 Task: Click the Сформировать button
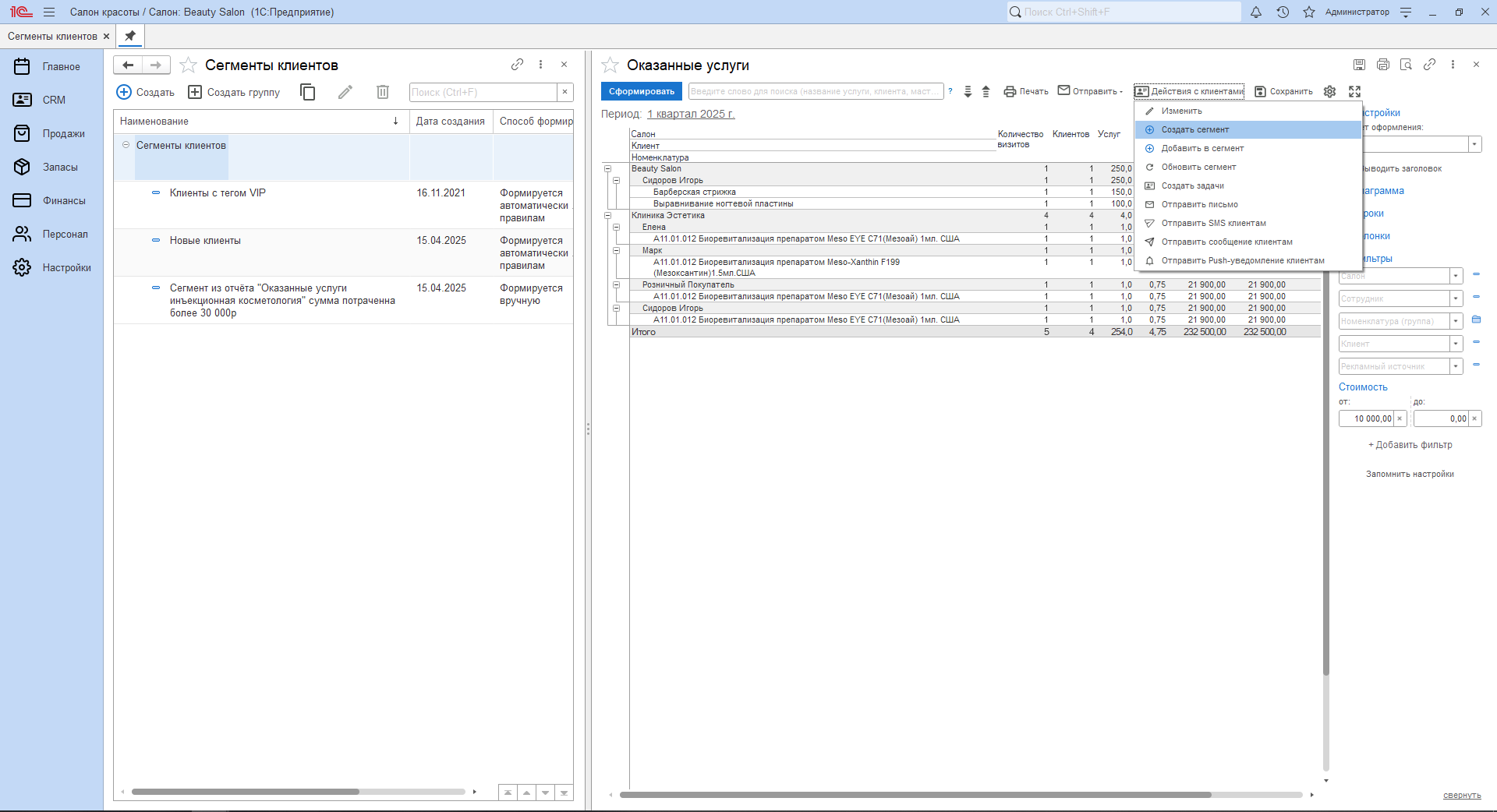coord(642,91)
